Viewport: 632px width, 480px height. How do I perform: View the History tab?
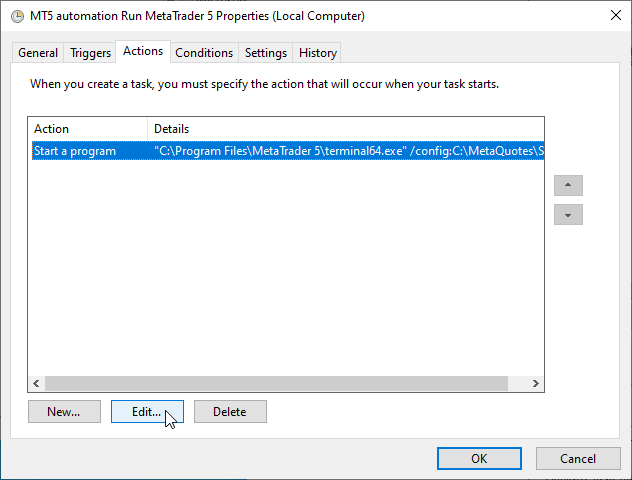318,53
